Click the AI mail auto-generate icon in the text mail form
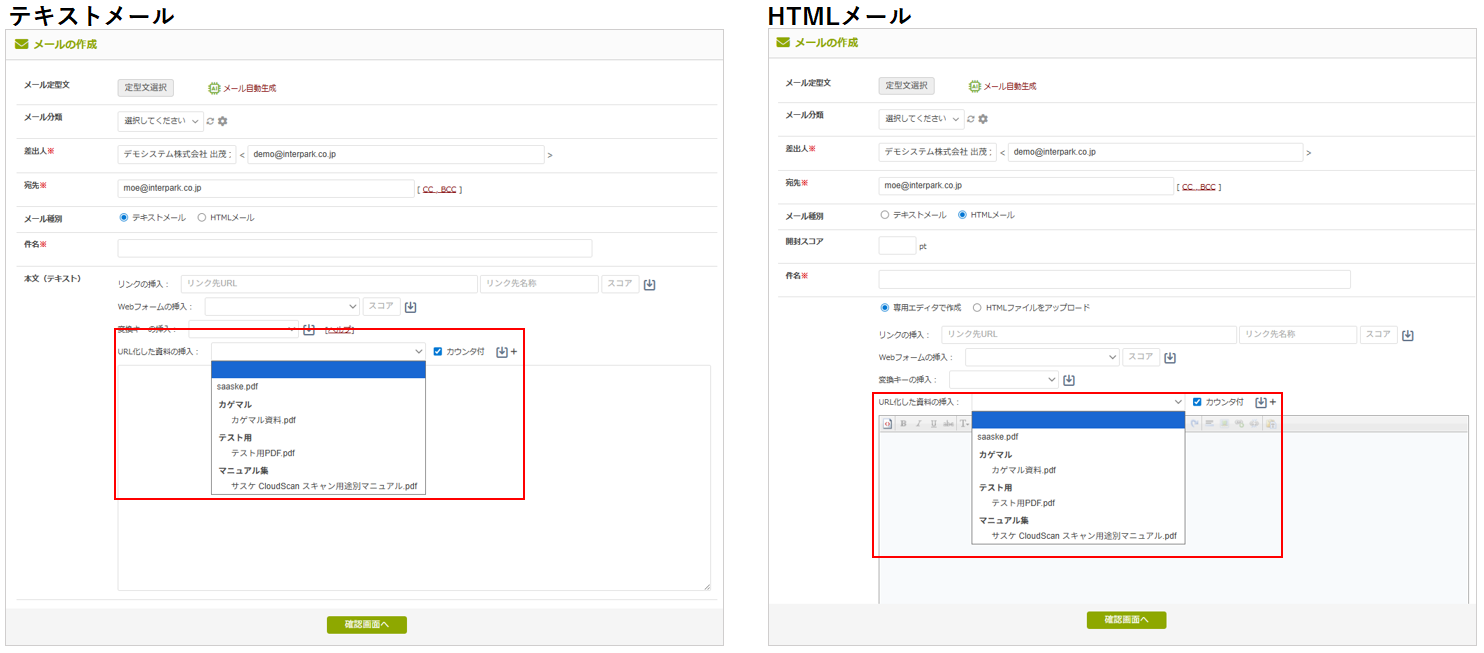The height and width of the screenshot is (653, 1484). tap(214, 88)
